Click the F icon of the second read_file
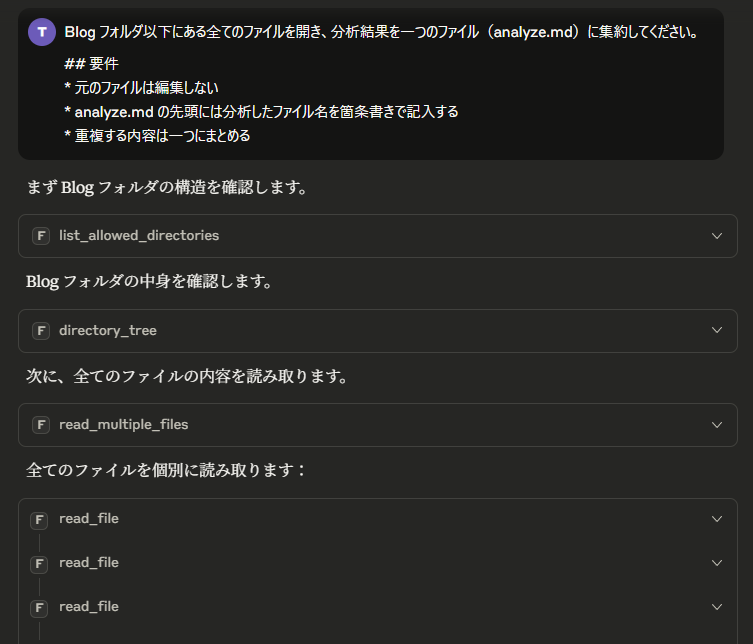 click(x=39, y=564)
